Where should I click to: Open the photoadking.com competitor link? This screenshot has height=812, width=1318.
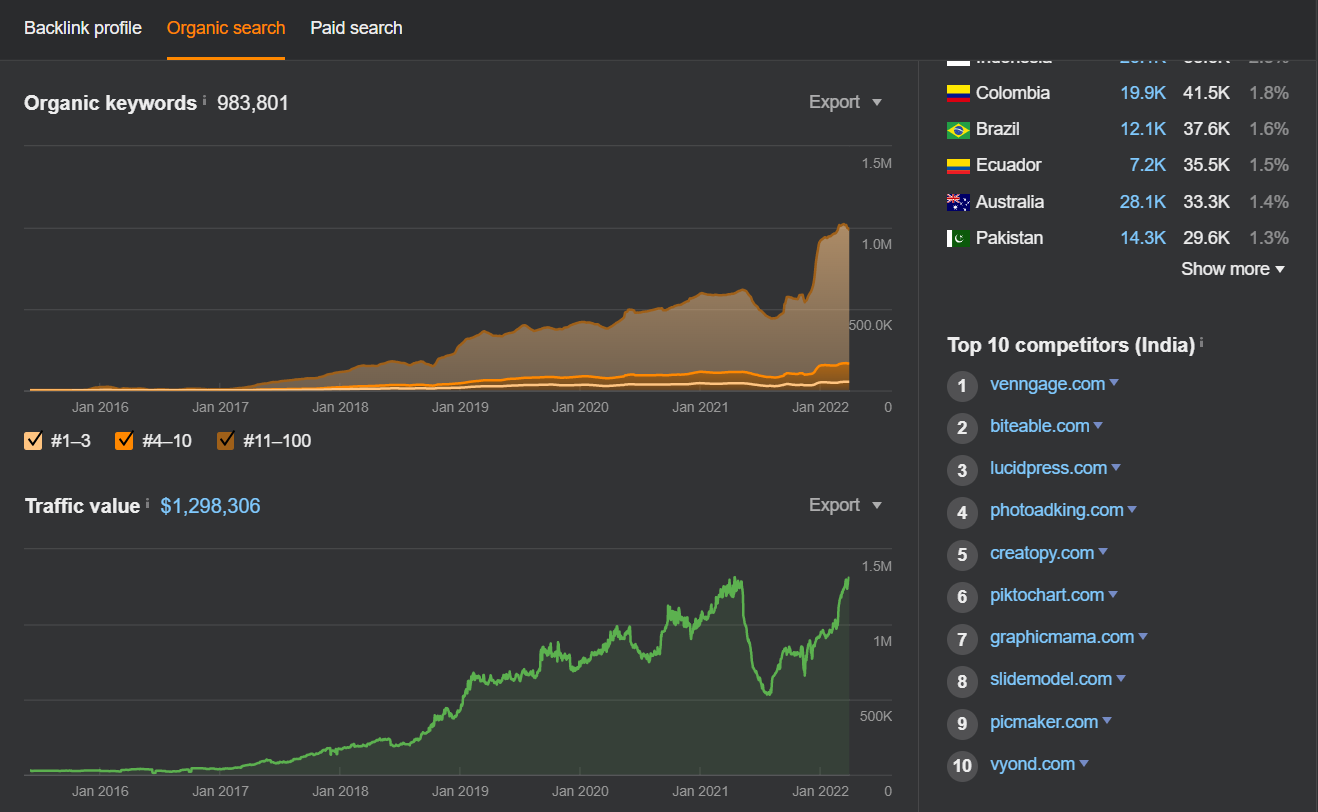click(1056, 510)
